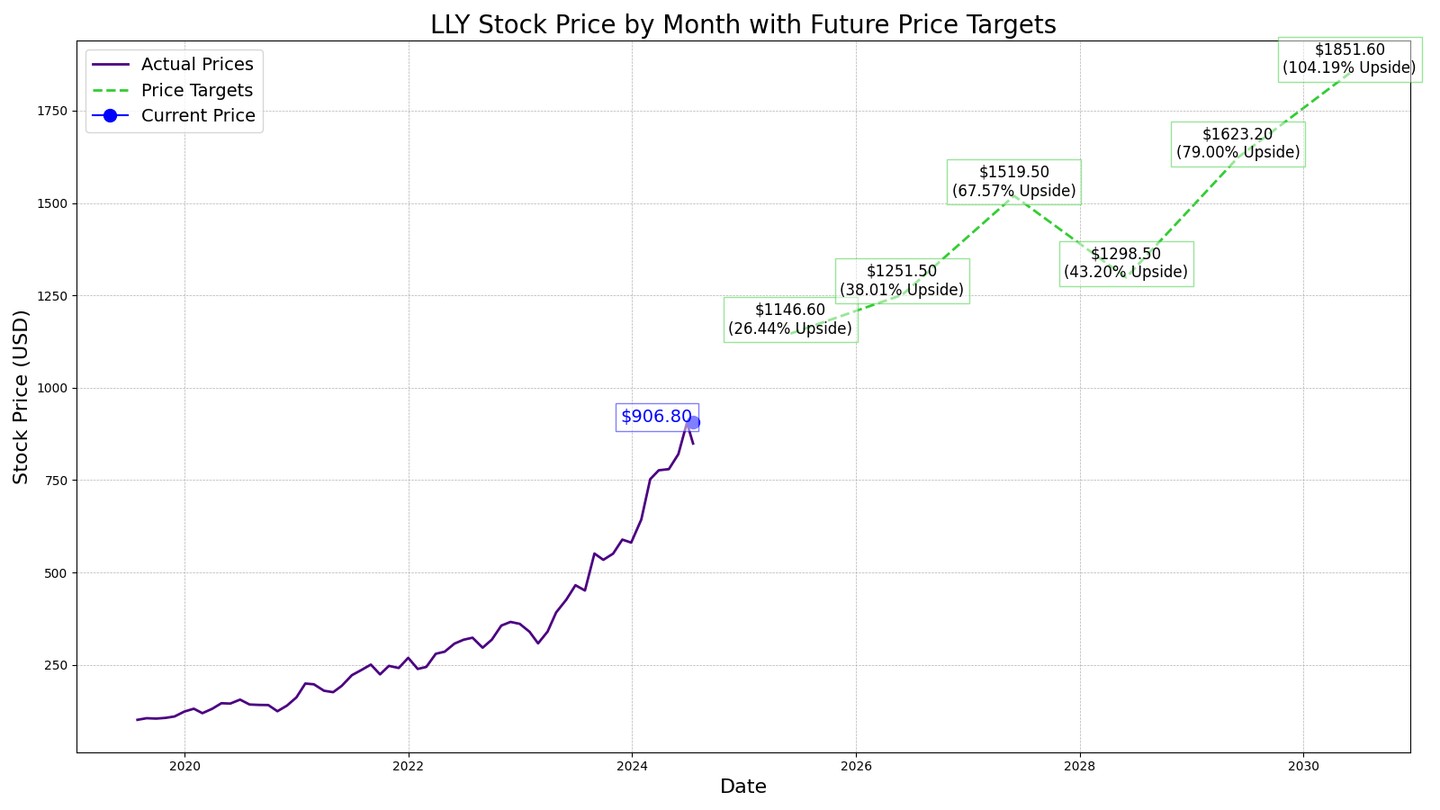Screen dimensions: 1440x810
Task: Click the Stock Price (USD) axis label
Action: tap(21, 397)
